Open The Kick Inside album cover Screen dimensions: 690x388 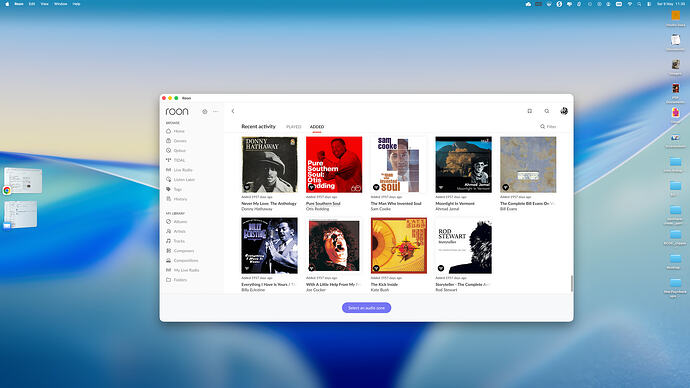[x=399, y=245]
